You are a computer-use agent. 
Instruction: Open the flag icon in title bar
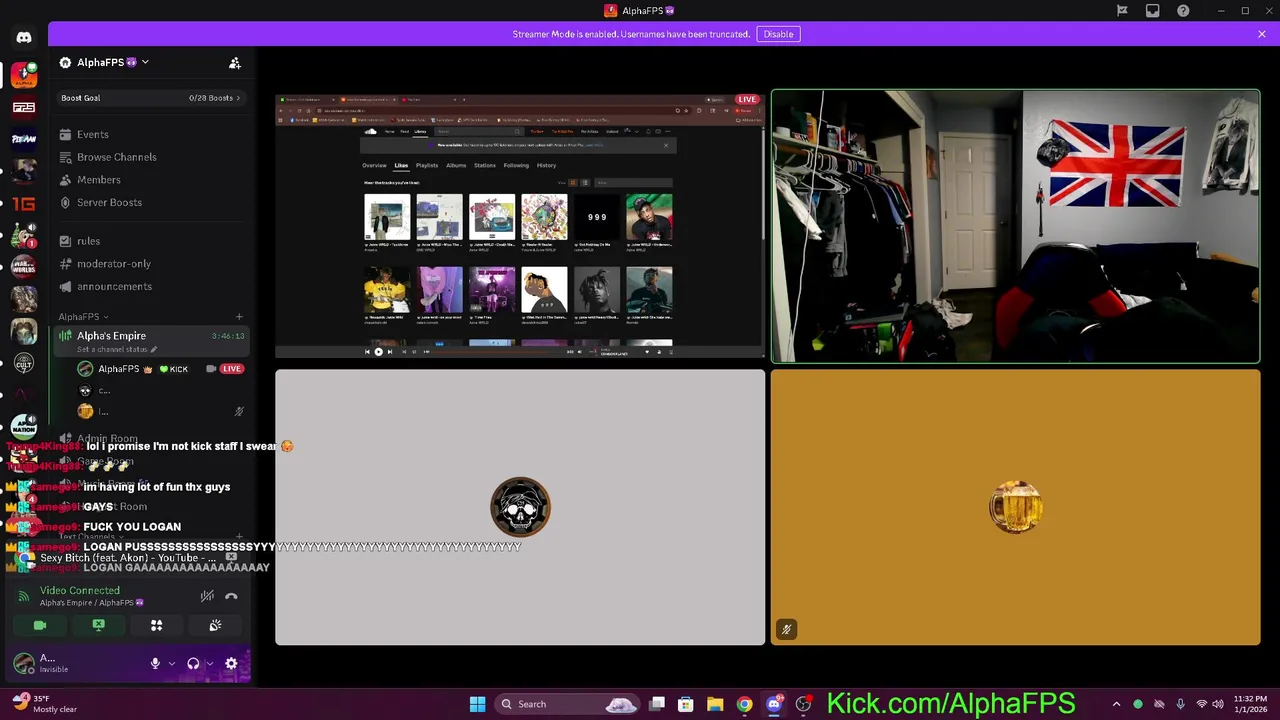point(1122,11)
